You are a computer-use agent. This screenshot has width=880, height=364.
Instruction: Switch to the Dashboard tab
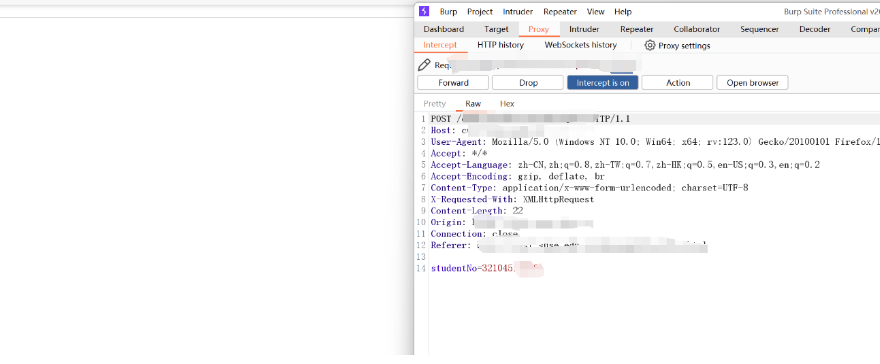pos(443,29)
